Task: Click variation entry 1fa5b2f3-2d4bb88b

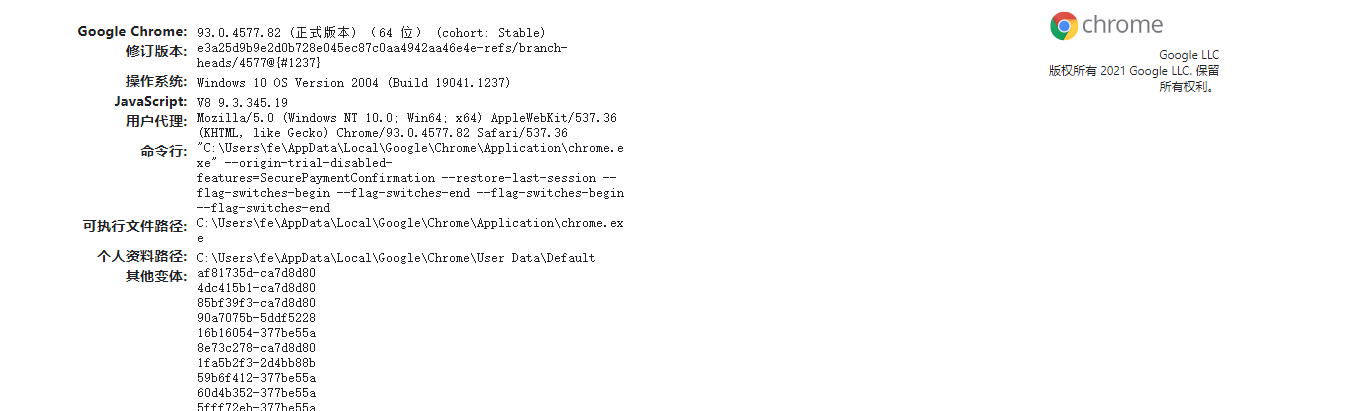Action: tap(256, 363)
